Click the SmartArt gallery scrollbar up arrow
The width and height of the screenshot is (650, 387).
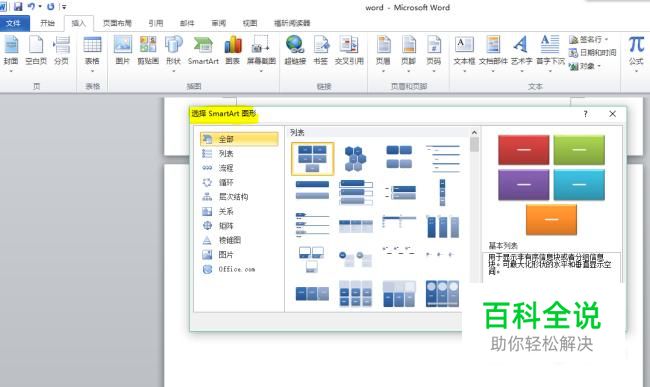click(x=474, y=133)
